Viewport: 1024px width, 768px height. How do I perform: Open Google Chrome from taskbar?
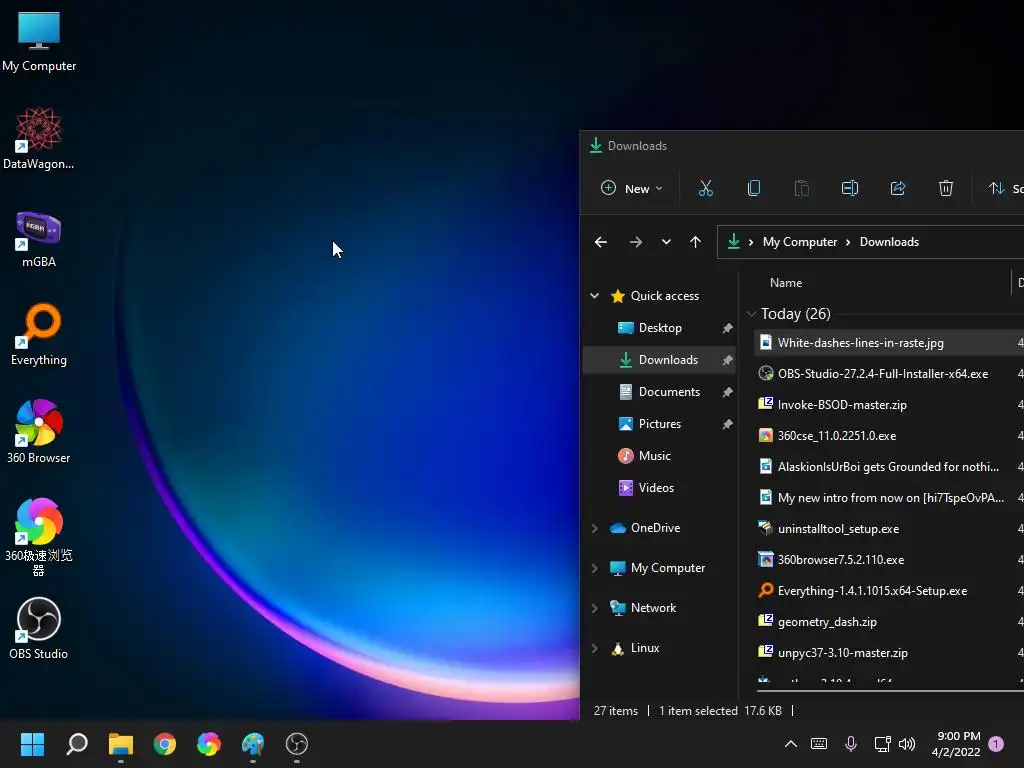[x=165, y=744]
